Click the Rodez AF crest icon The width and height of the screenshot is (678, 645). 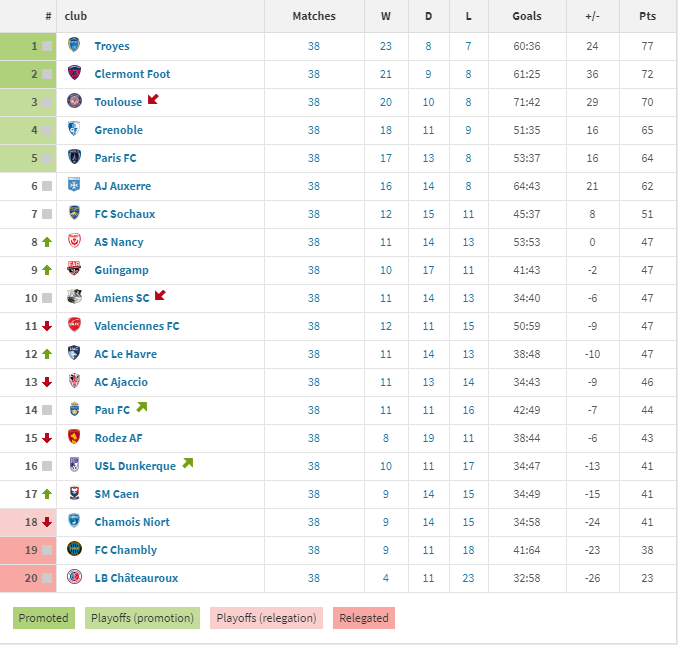[x=74, y=437]
